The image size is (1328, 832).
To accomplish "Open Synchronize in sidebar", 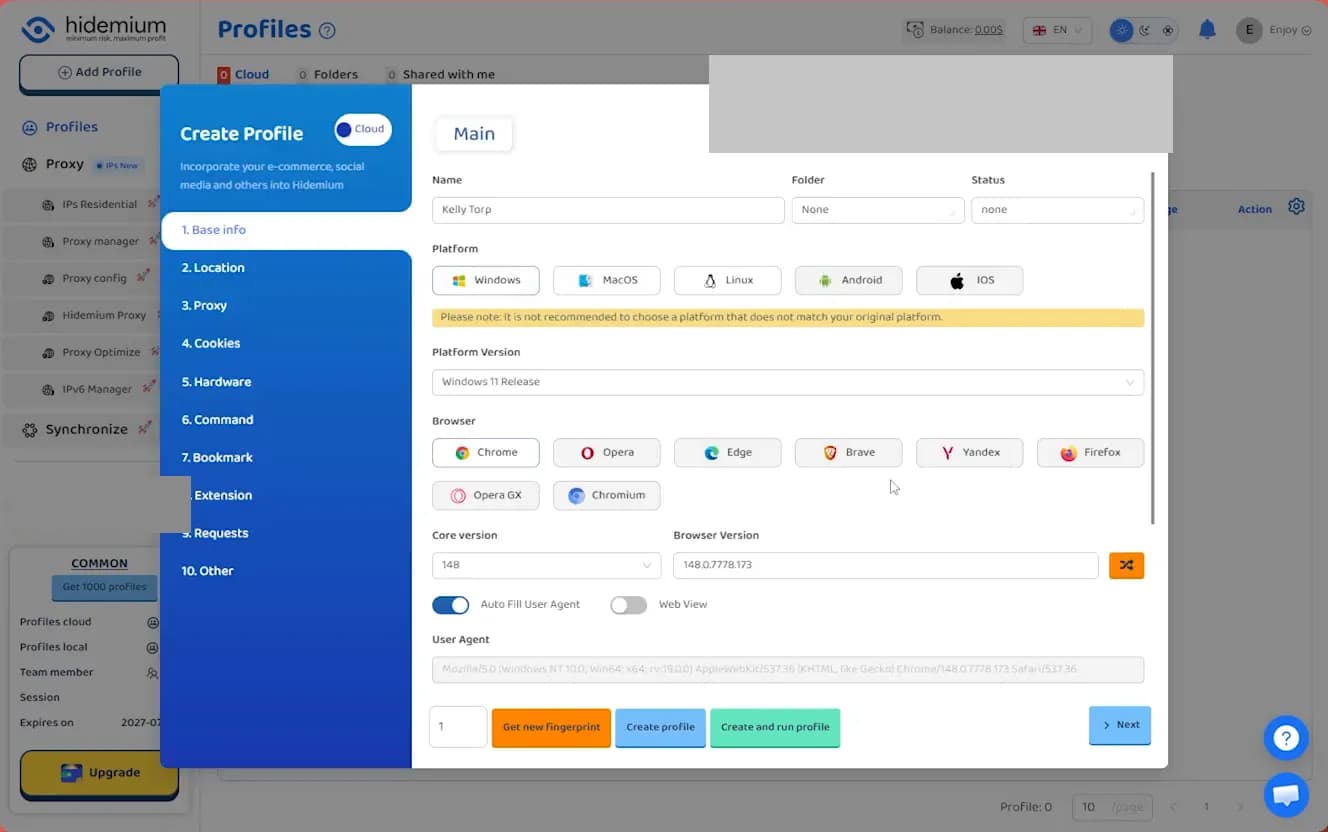I will pyautogui.click(x=86, y=429).
